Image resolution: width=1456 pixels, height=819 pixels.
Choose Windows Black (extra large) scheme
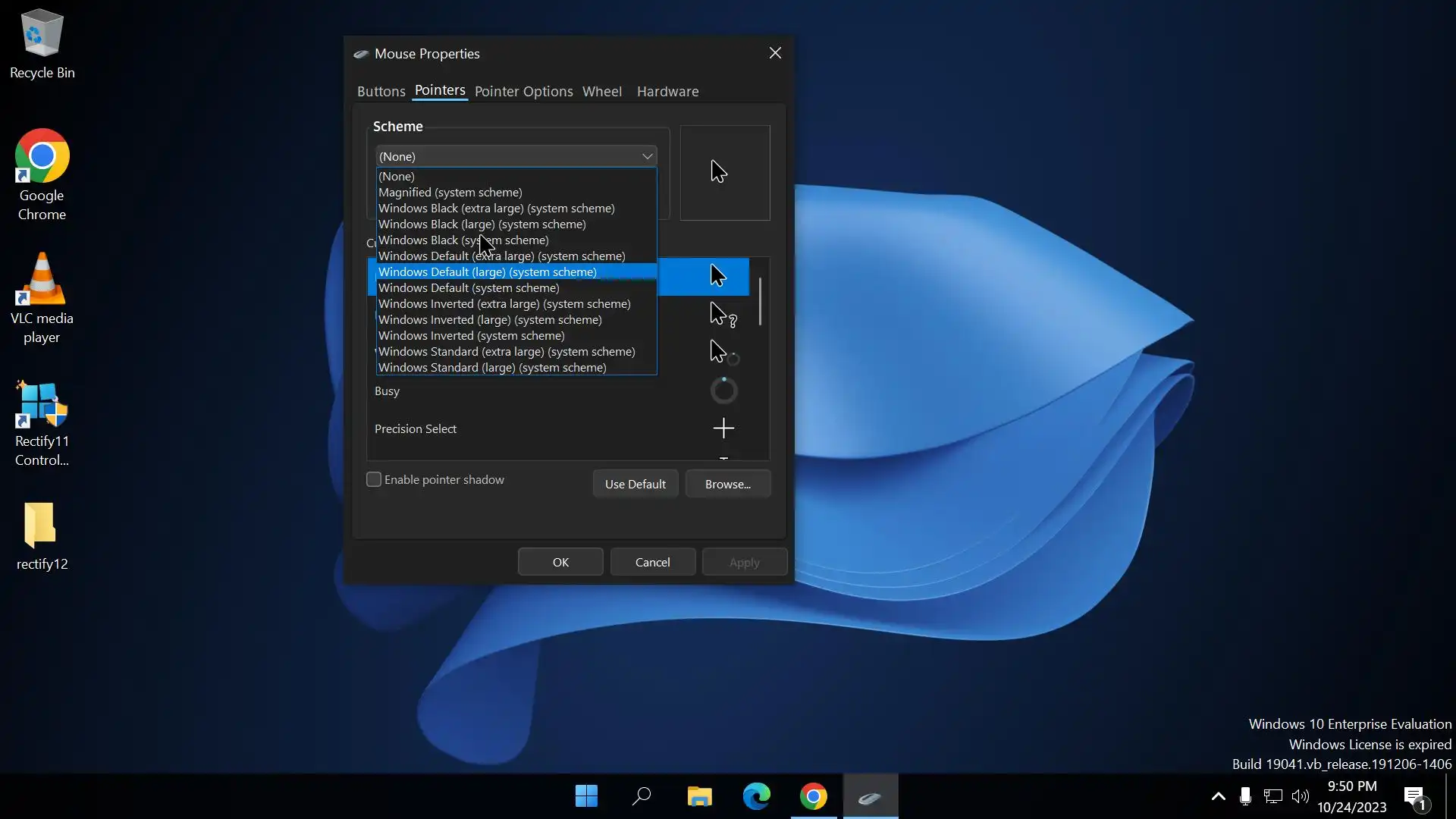click(x=496, y=208)
